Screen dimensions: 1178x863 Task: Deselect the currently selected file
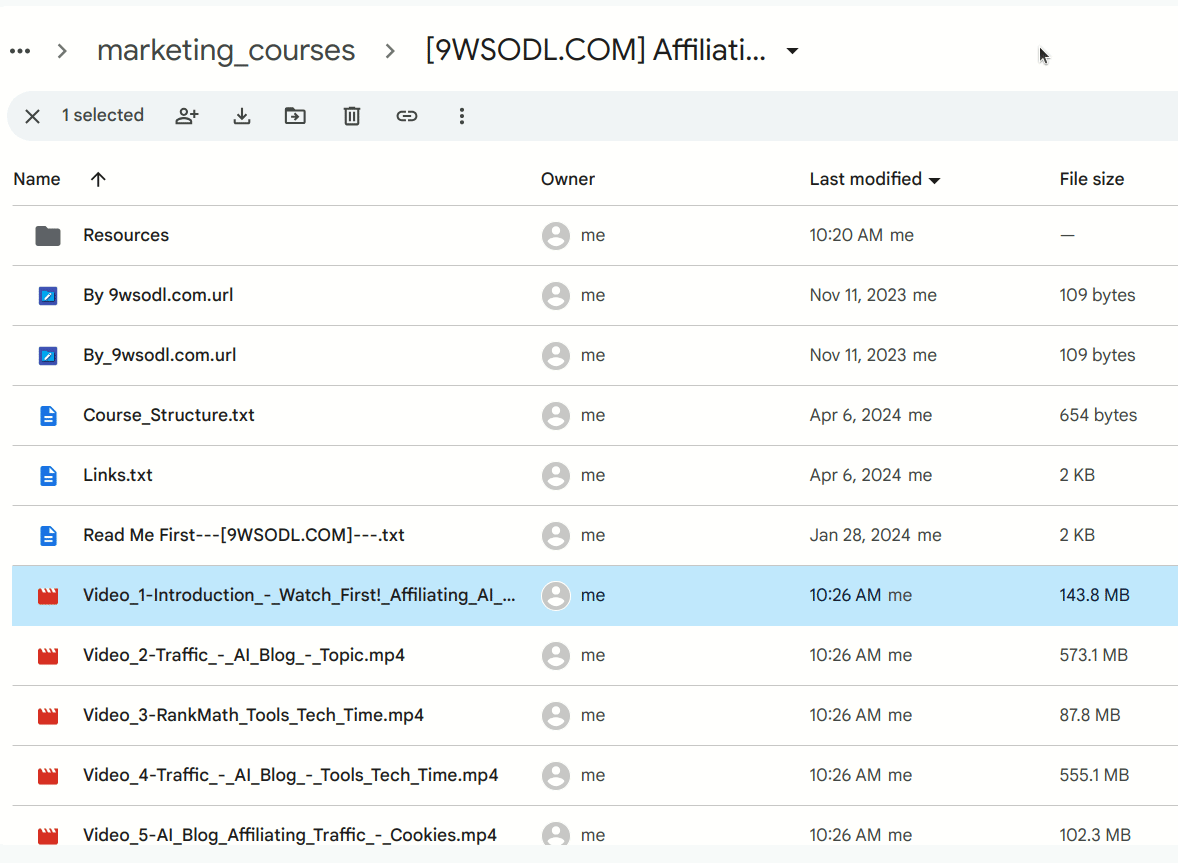coord(31,116)
